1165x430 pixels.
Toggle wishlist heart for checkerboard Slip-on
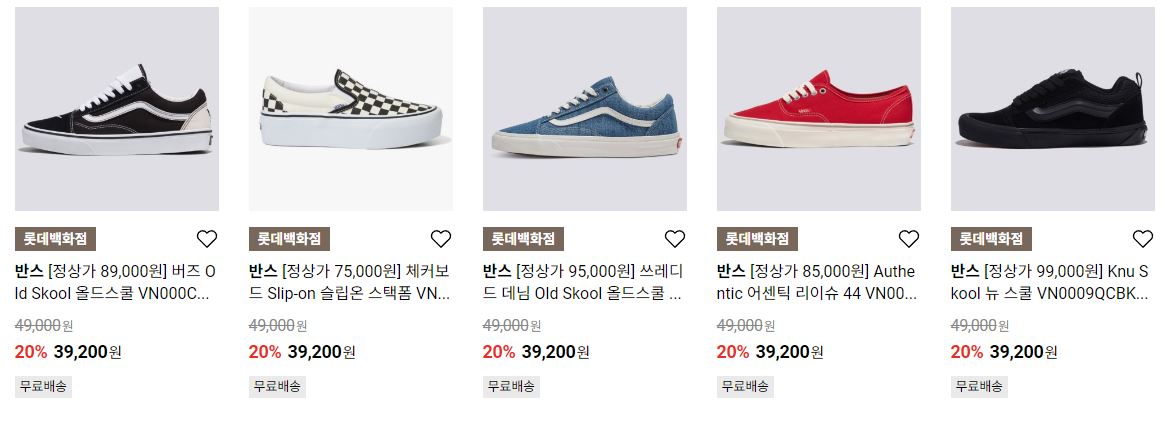441,239
